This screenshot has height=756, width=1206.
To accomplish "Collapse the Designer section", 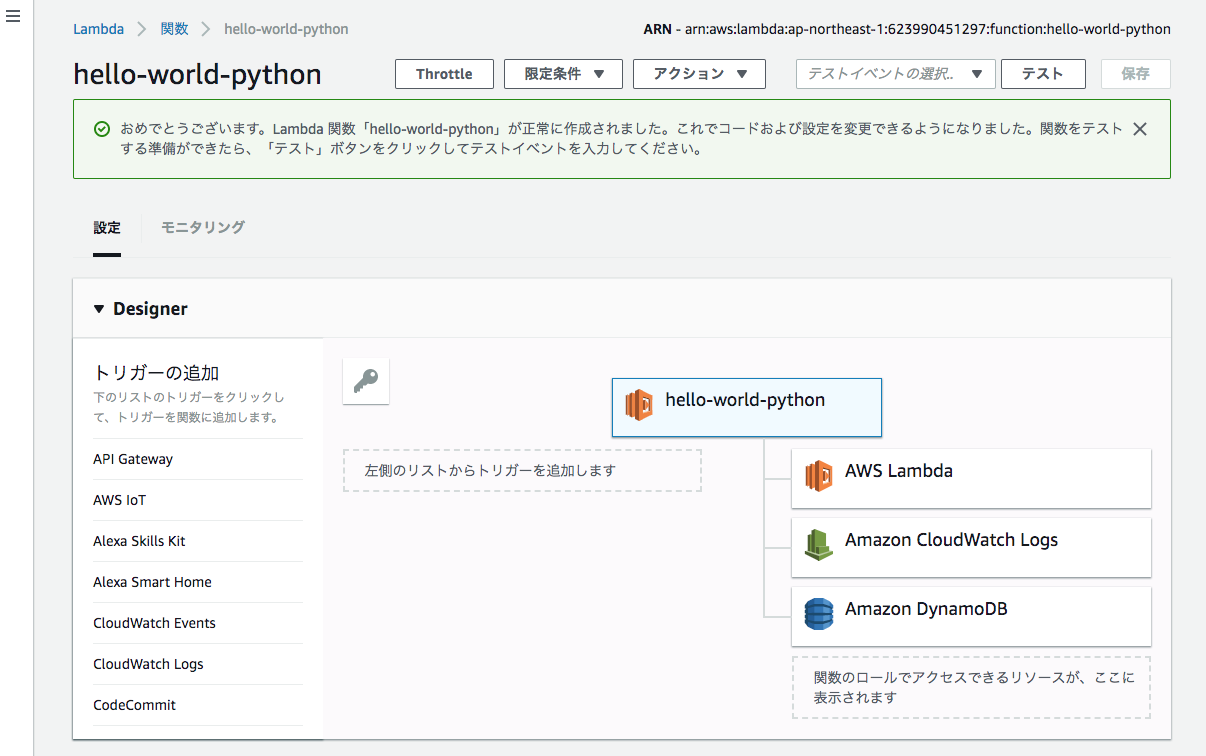I will click(99, 309).
